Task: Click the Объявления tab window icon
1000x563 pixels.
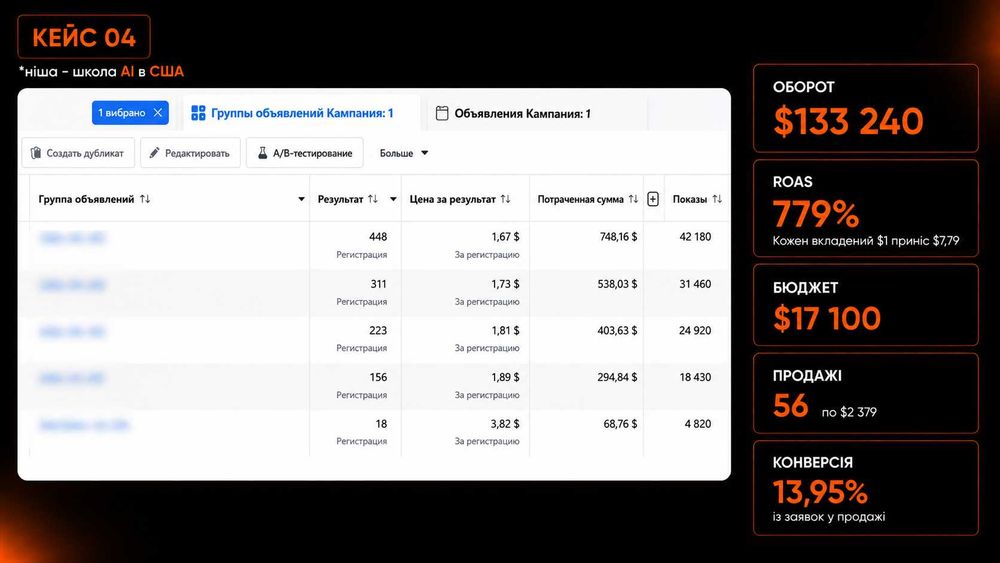Action: [442, 113]
